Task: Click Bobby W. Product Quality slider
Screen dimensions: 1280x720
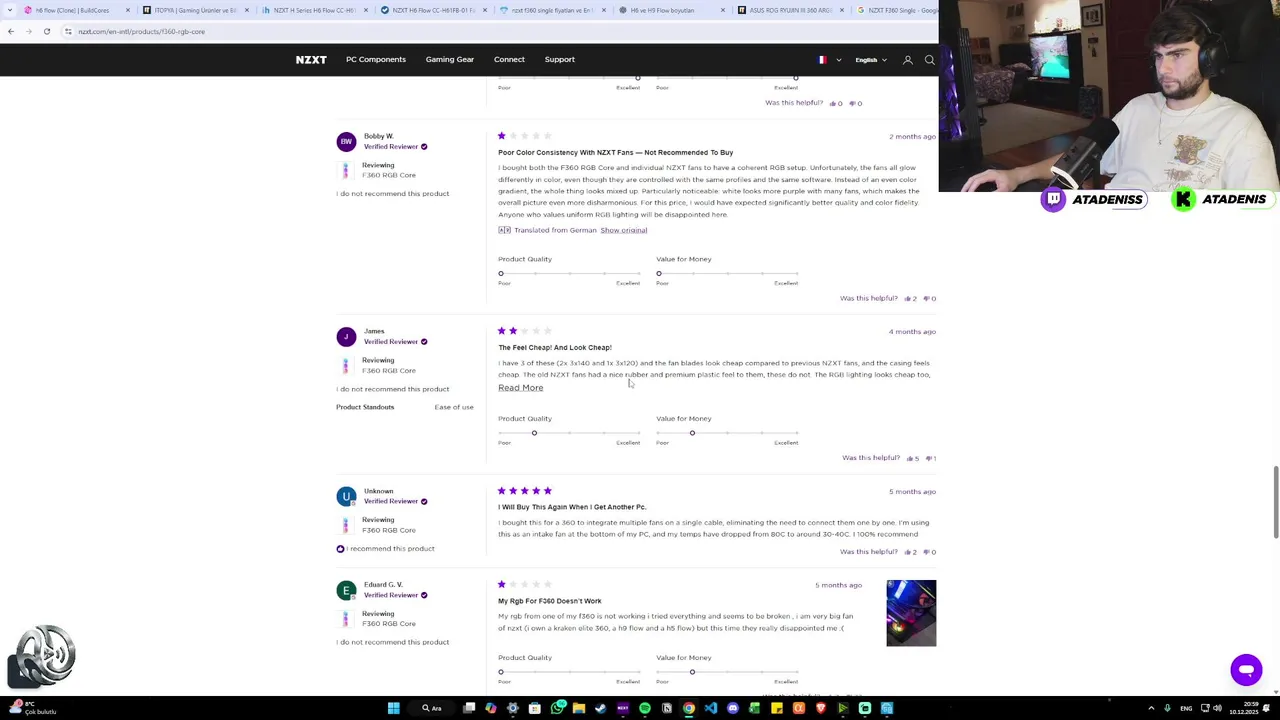Action: 570,273
